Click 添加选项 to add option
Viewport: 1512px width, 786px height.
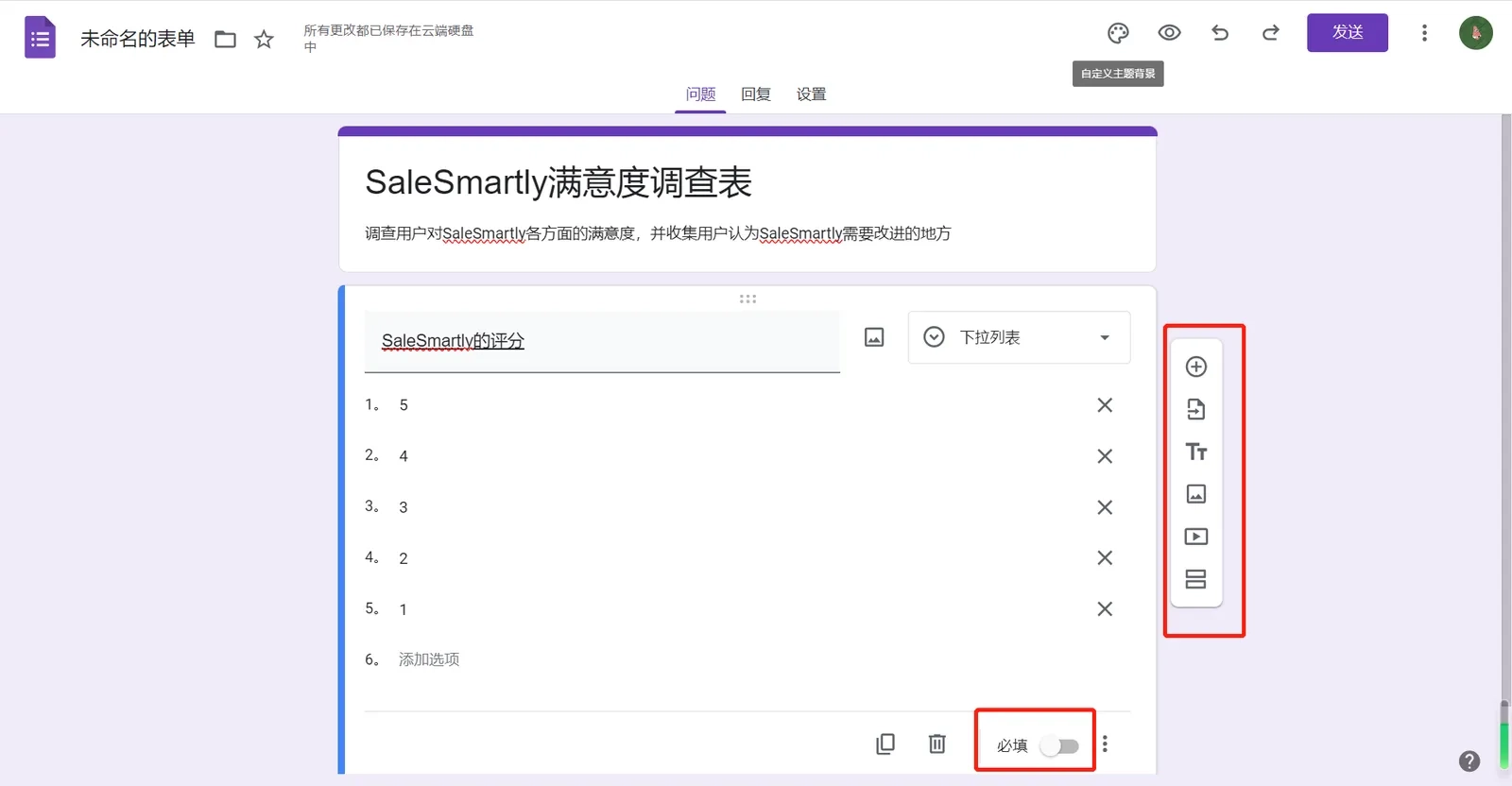tap(429, 659)
